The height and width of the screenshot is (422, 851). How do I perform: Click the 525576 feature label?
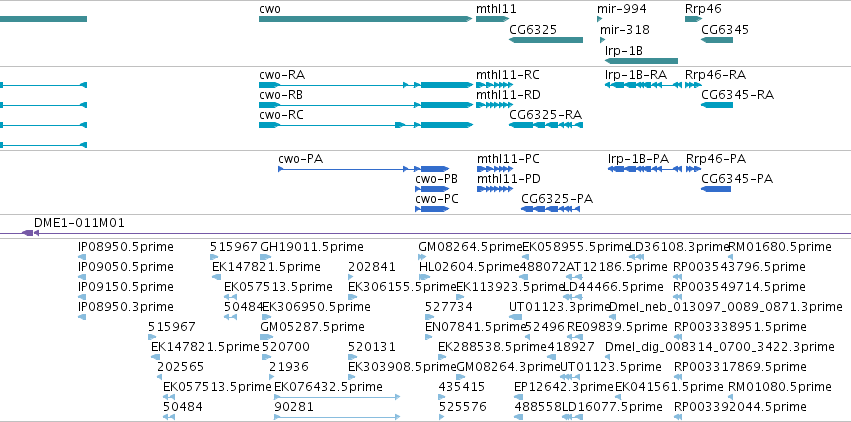click(x=463, y=407)
